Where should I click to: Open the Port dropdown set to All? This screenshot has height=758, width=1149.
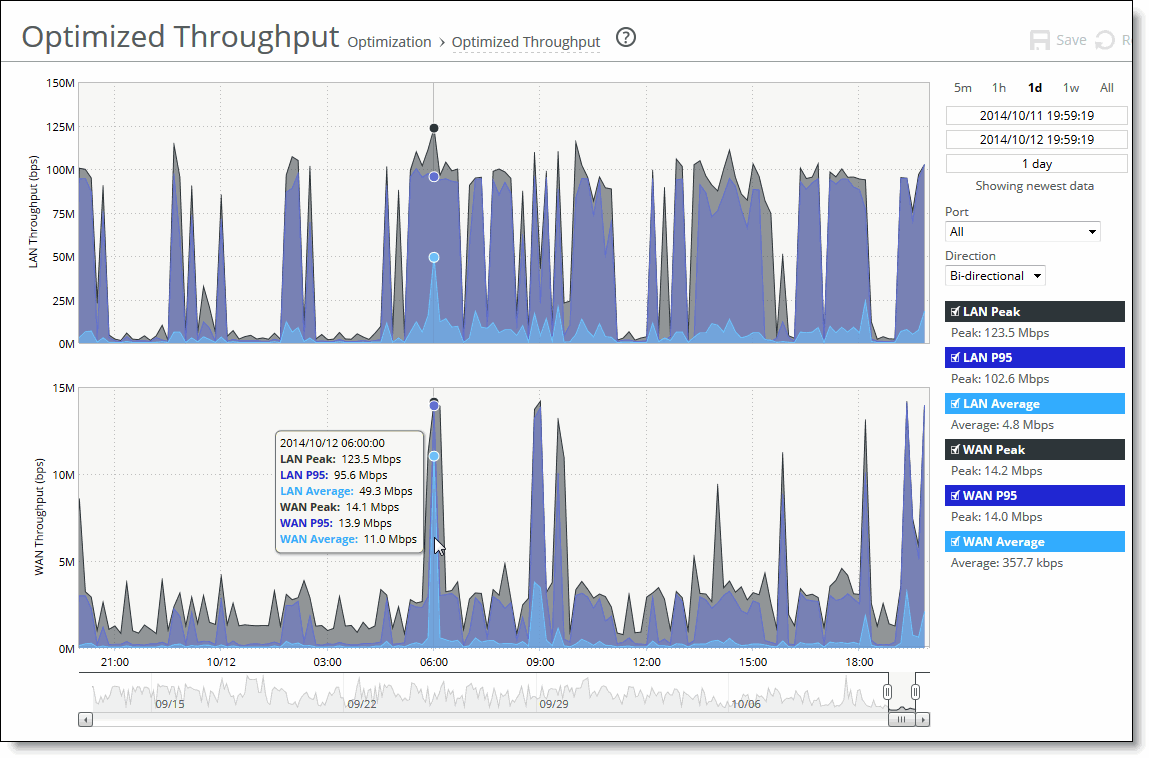(x=1022, y=231)
